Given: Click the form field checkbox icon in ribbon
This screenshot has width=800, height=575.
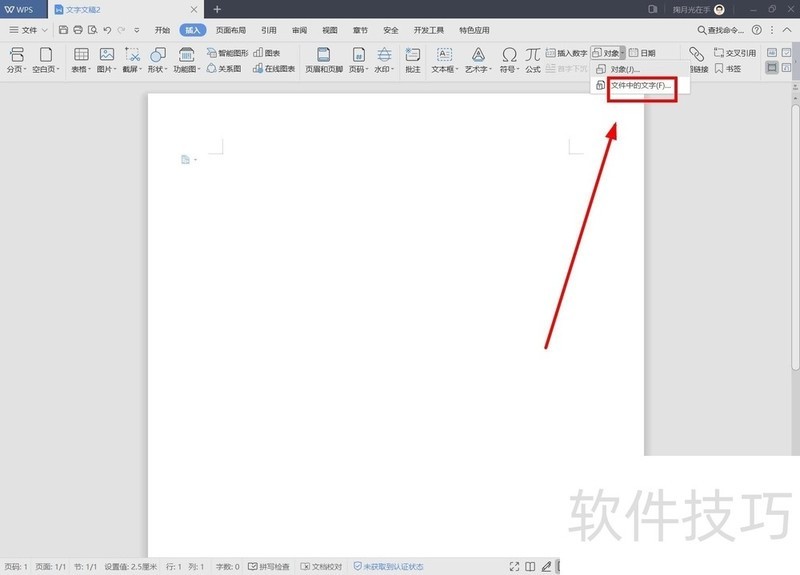Looking at the screenshot, I should pyautogui.click(x=786, y=53).
